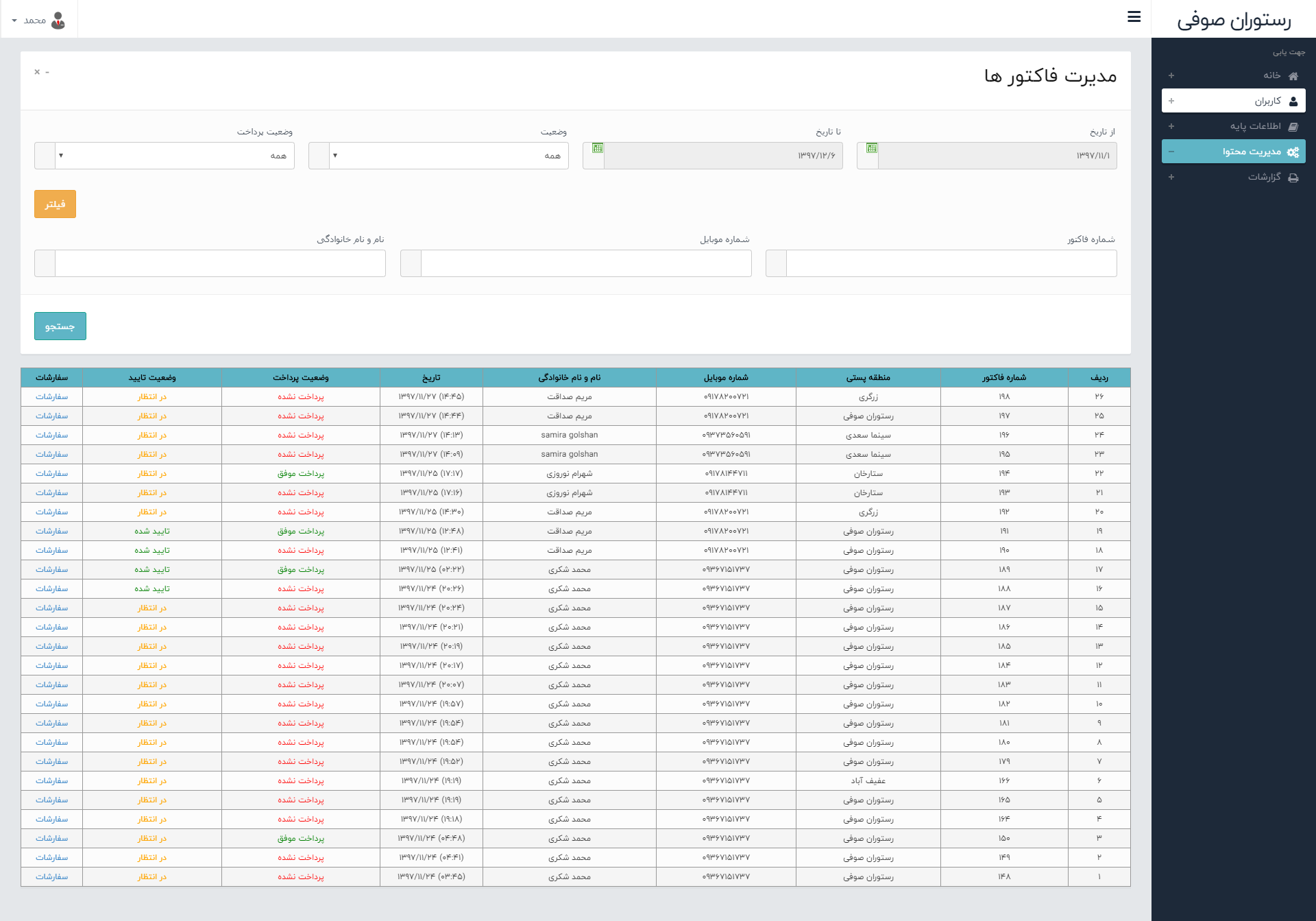Expand the گزارشات plus sign
This screenshot has width=1316, height=921.
click(x=1171, y=177)
